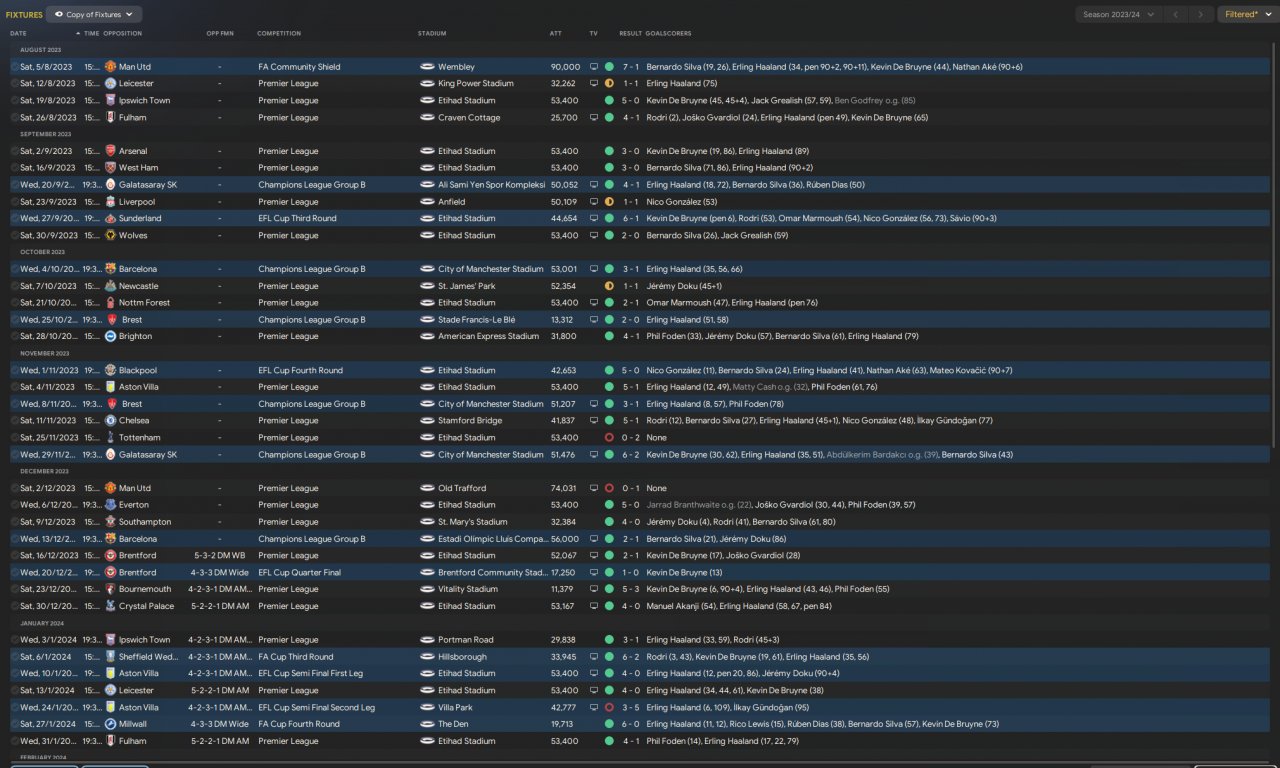Click the Nico González (53) goalscorer entry

pos(682,202)
